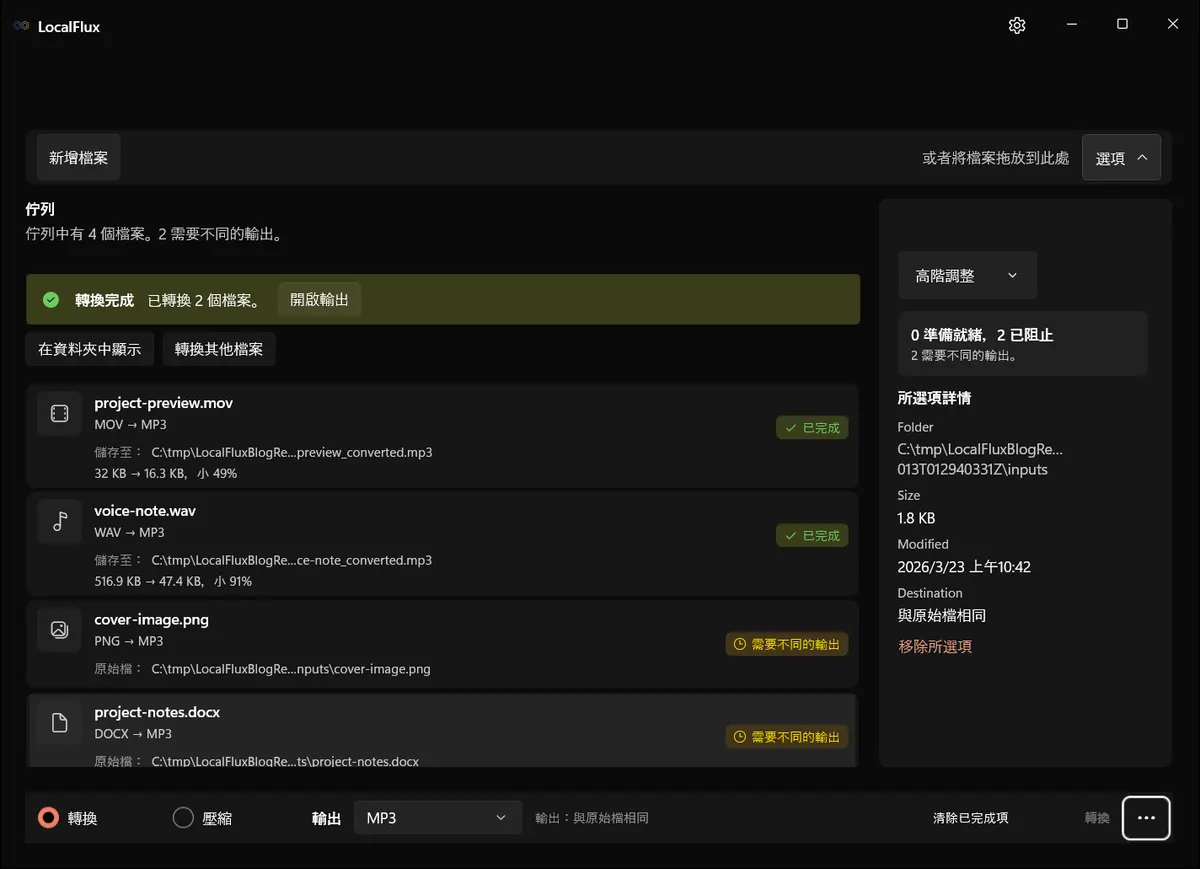Click 清除已完成項 button
The image size is (1200, 869).
(x=970, y=818)
